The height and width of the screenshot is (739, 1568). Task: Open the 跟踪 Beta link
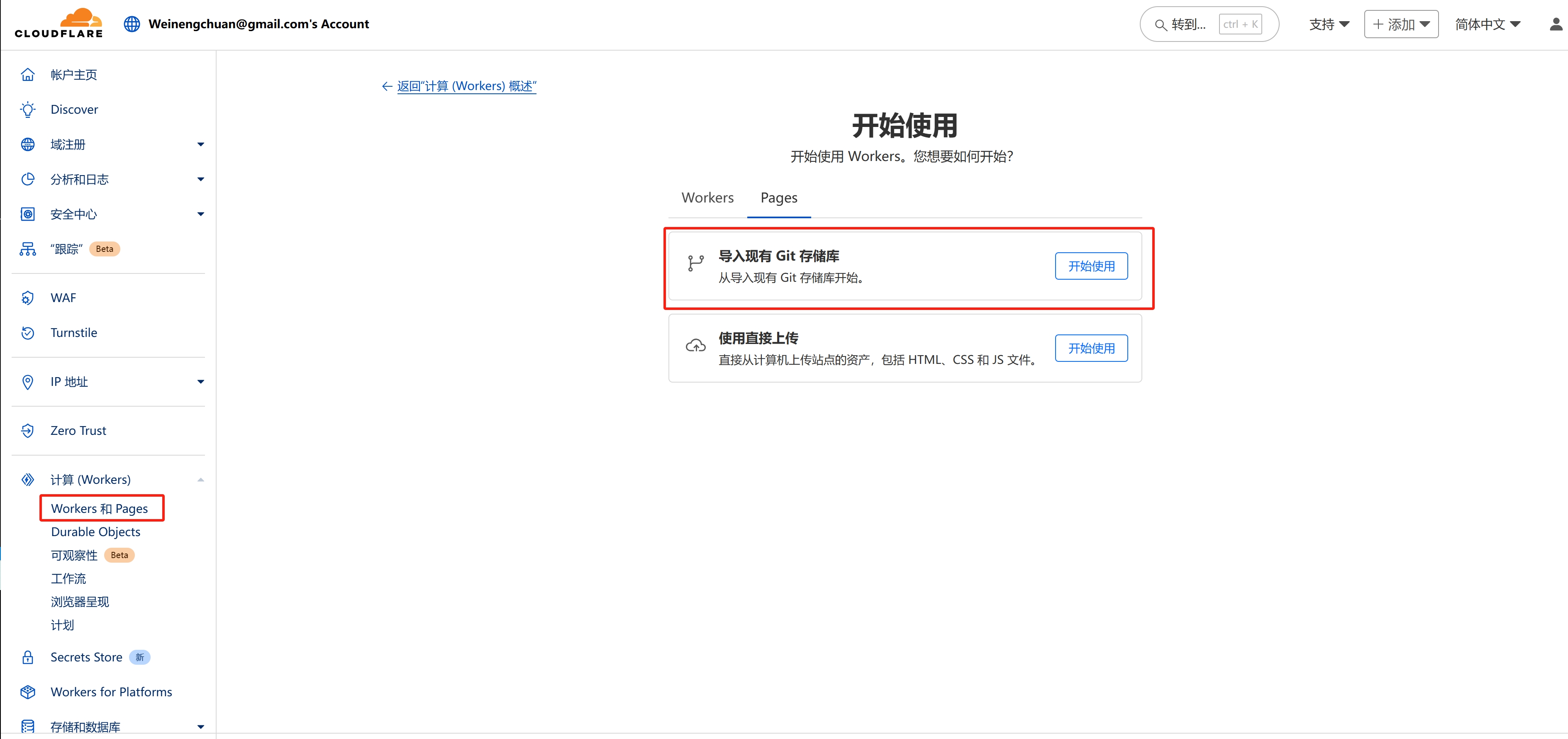click(x=85, y=249)
